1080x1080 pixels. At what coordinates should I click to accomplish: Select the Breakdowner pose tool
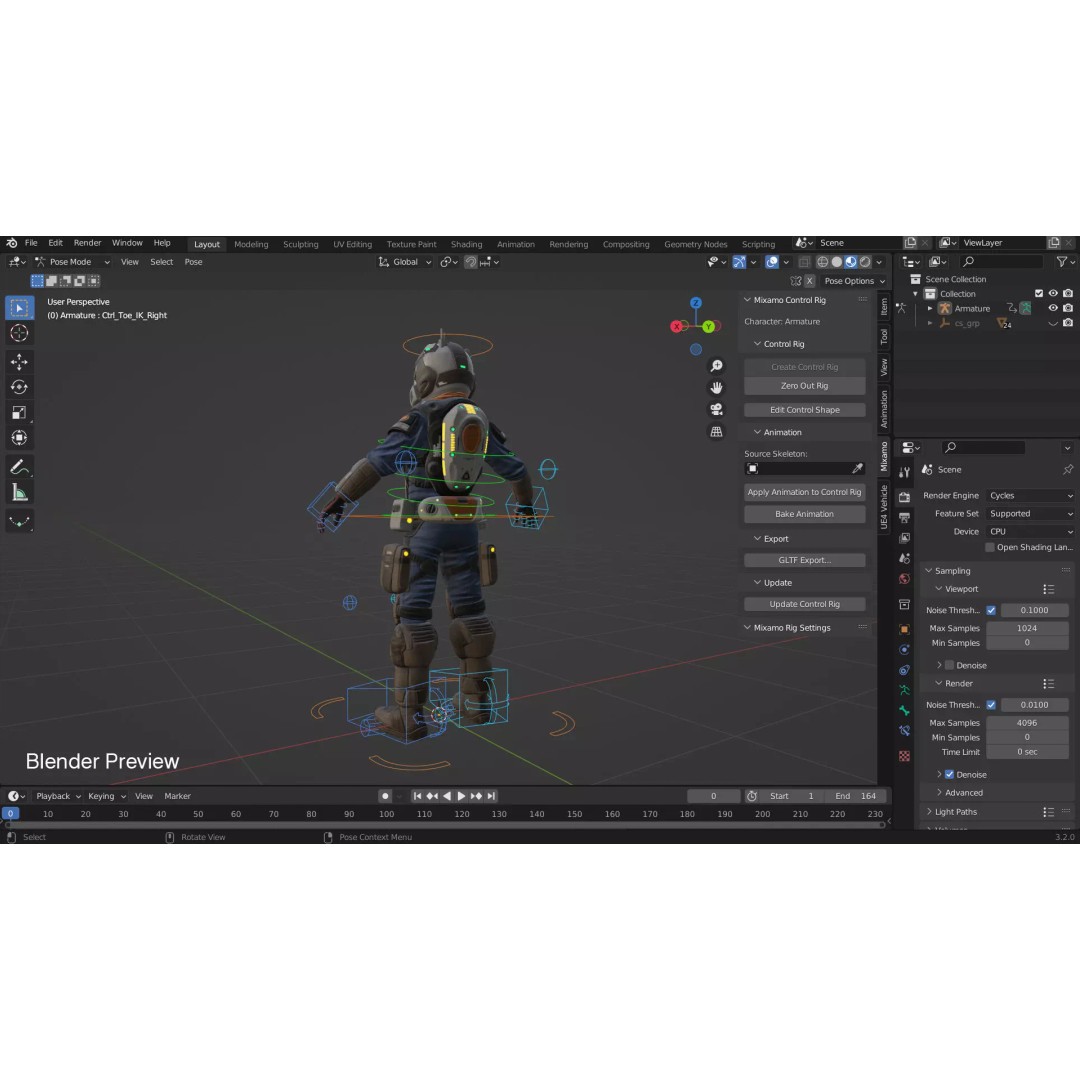click(19, 522)
